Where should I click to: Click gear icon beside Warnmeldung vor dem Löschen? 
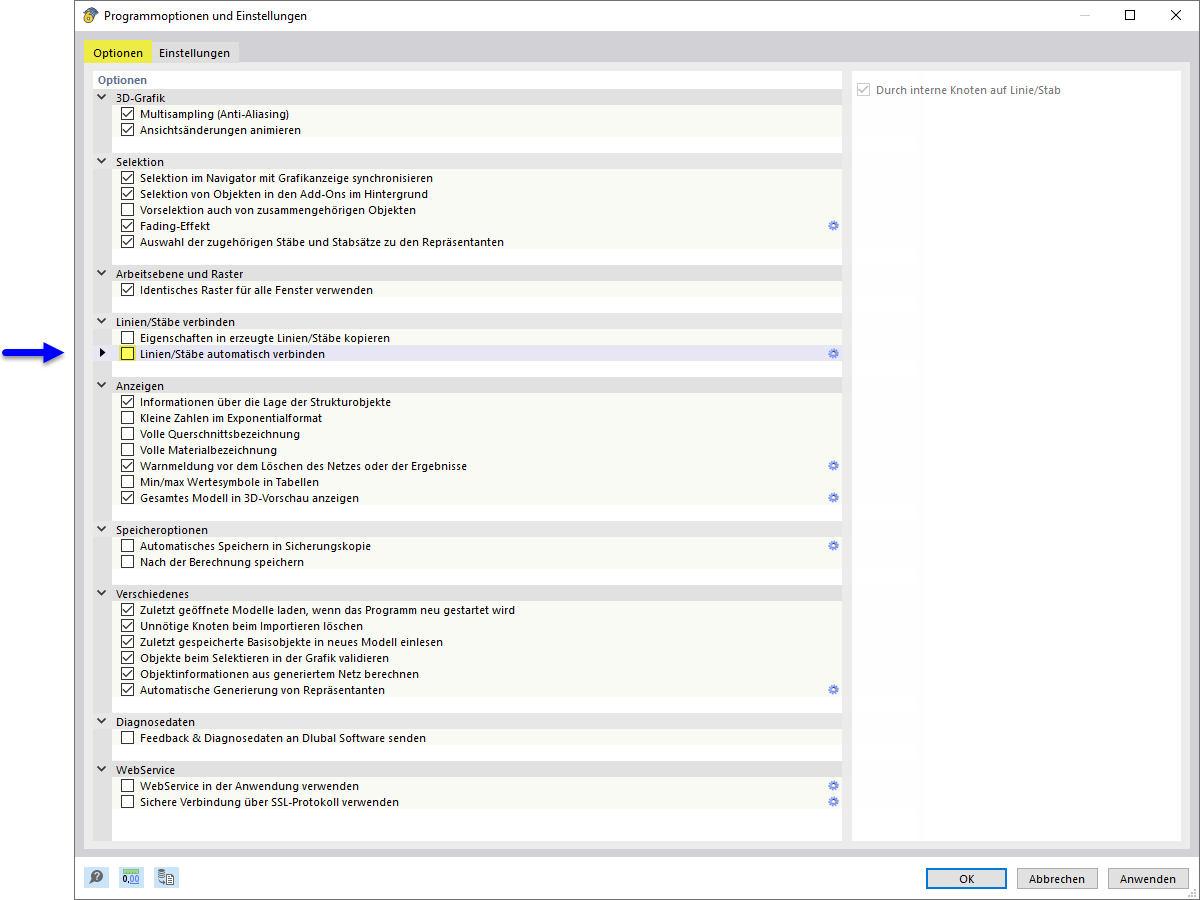click(x=833, y=465)
